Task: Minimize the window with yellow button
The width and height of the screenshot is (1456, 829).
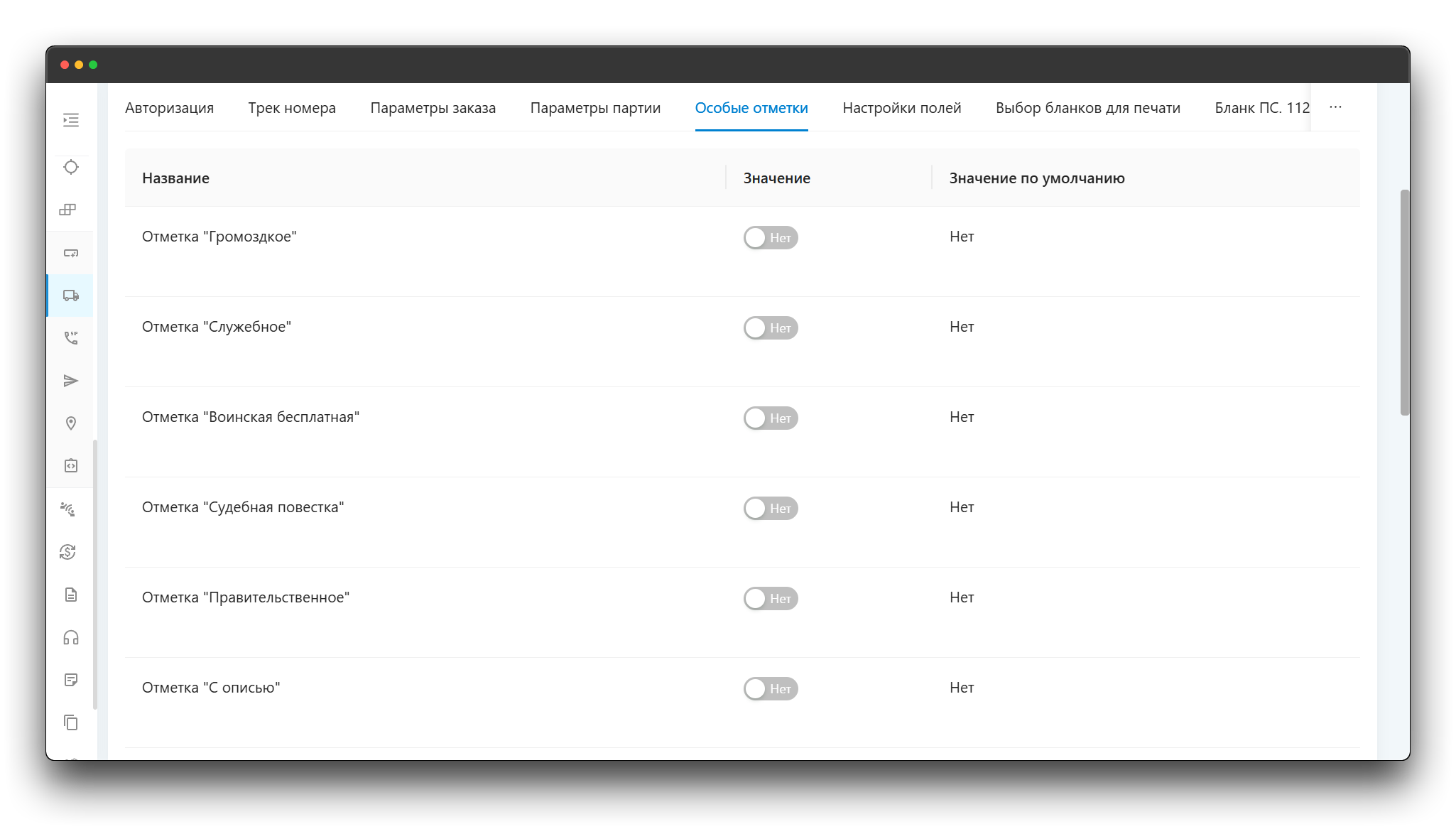Action: pyautogui.click(x=79, y=65)
